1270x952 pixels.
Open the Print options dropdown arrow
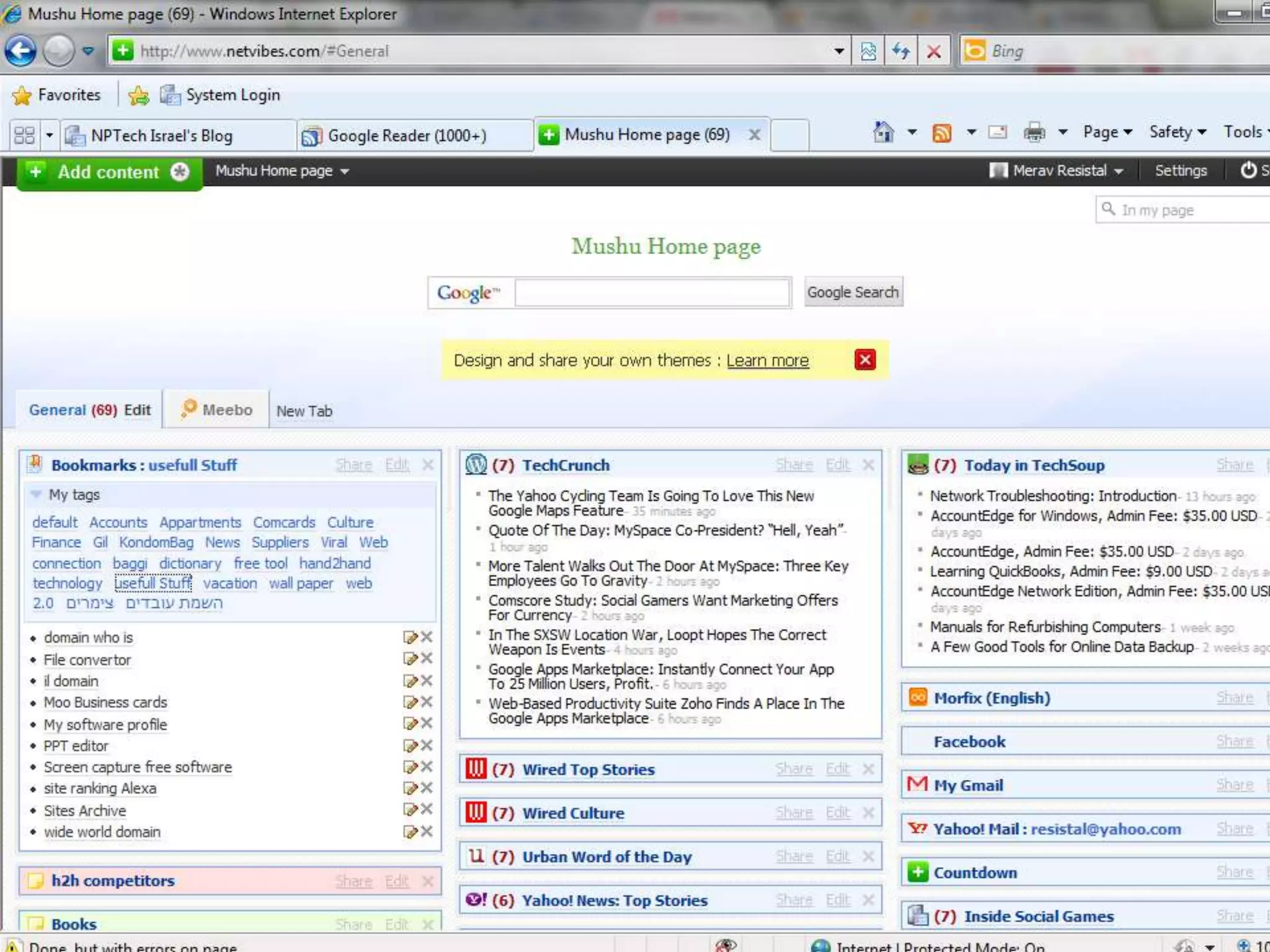(x=1062, y=132)
